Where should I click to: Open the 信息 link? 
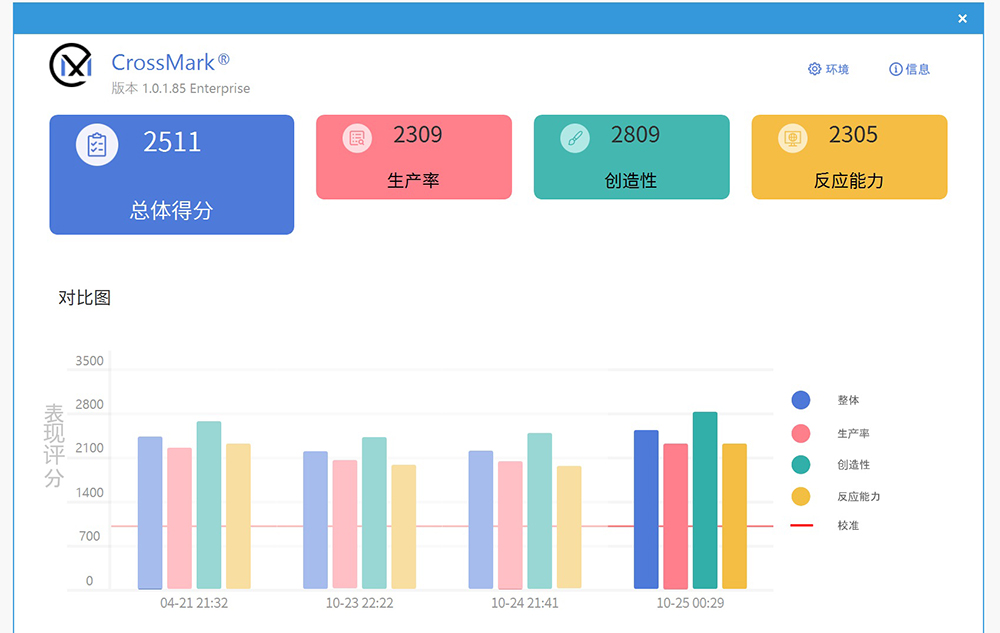click(x=909, y=69)
